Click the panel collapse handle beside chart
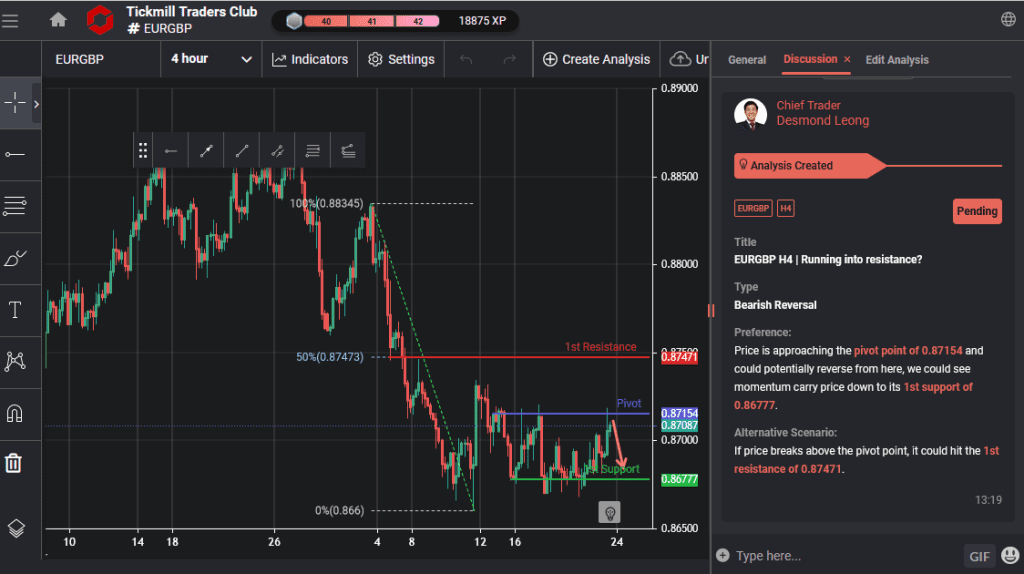The width and height of the screenshot is (1024, 574). coord(711,311)
